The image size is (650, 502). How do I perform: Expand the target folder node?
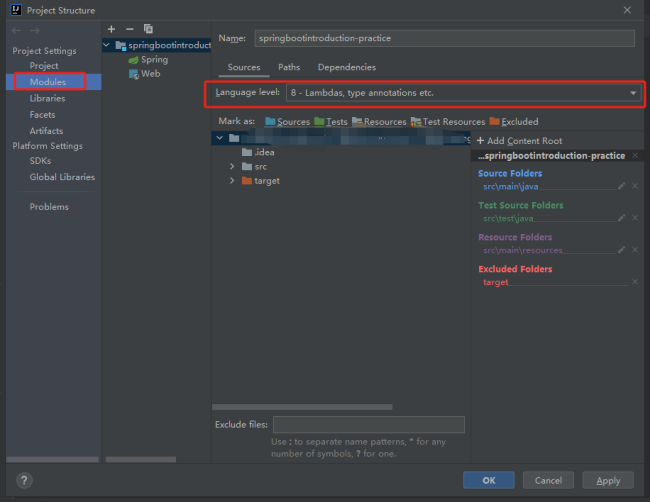(x=232, y=181)
